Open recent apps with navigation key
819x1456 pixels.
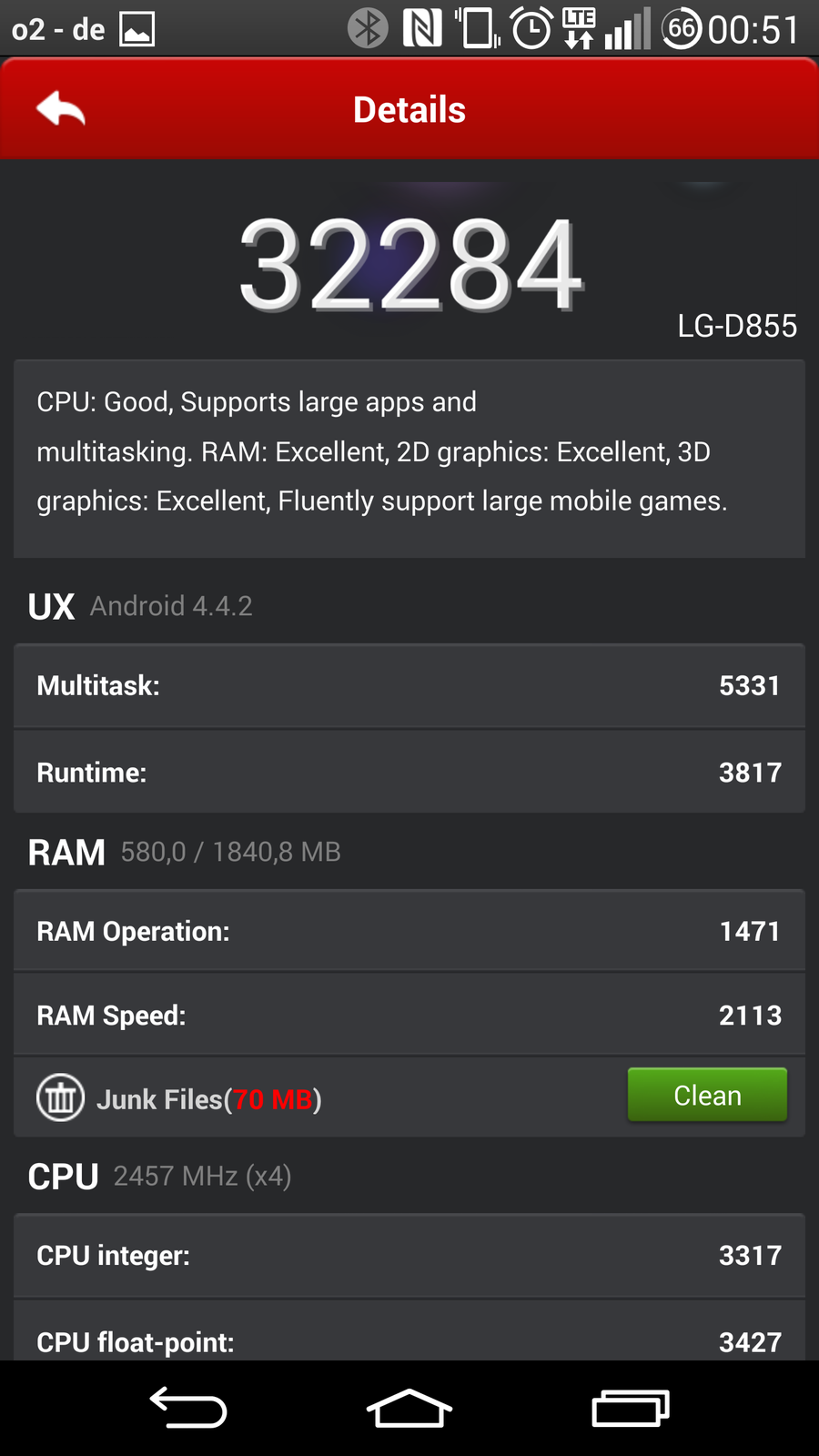[630, 1408]
